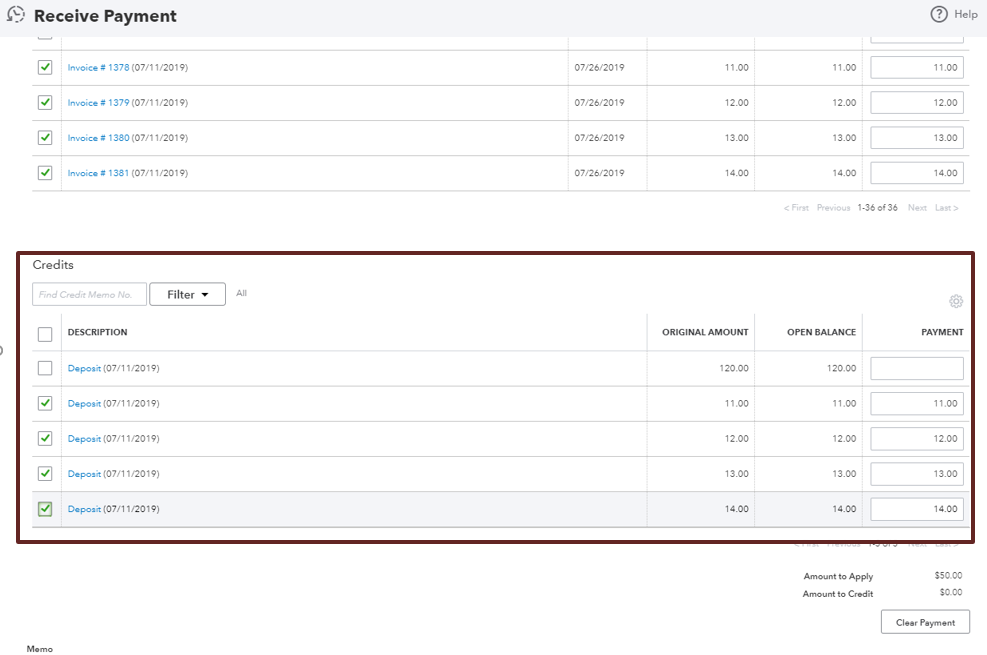The image size is (987, 655).
Task: Open the 14.00 Deposit link
Action: pyautogui.click(x=84, y=509)
